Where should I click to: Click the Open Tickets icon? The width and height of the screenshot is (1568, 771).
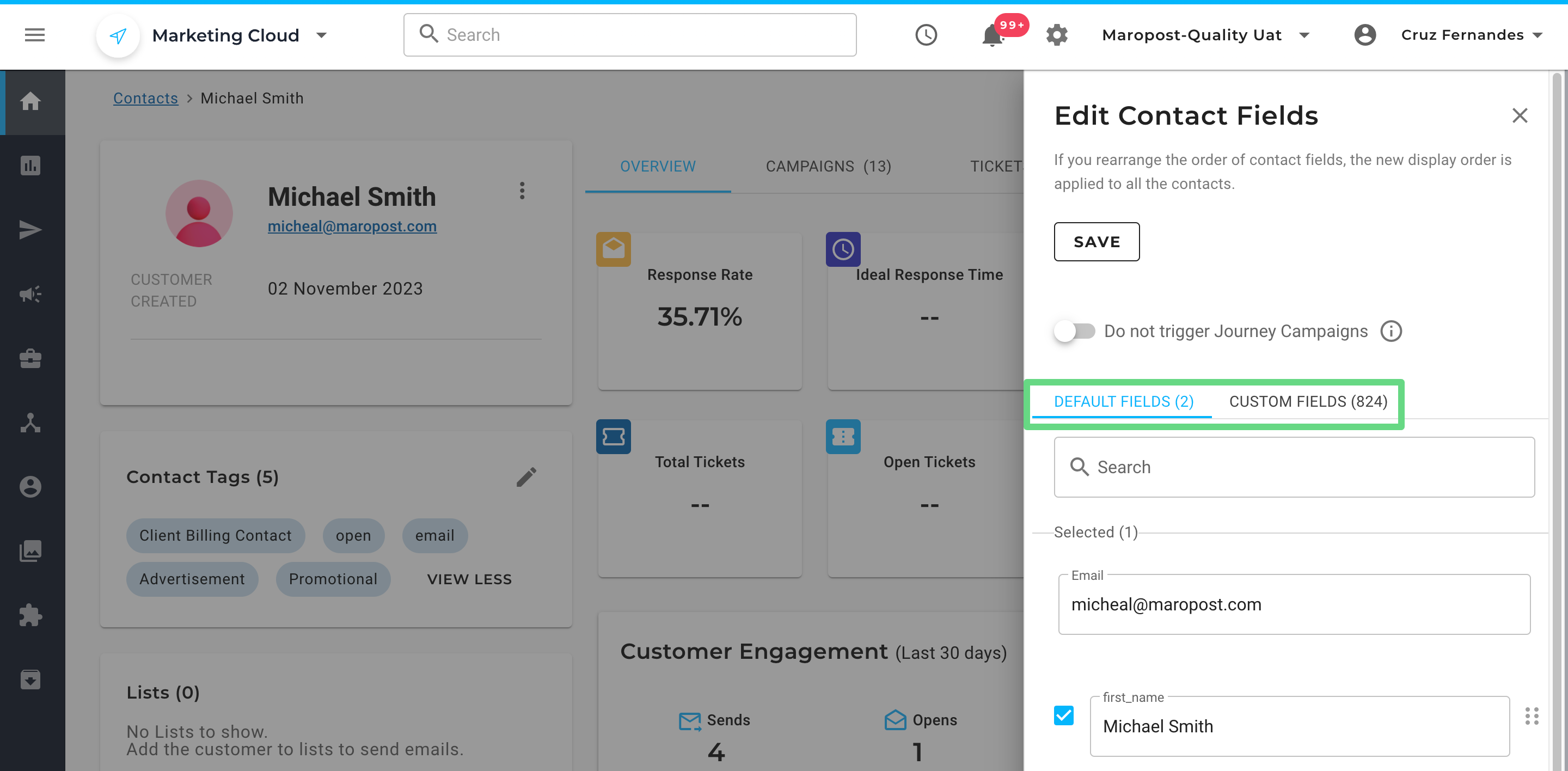(x=842, y=436)
